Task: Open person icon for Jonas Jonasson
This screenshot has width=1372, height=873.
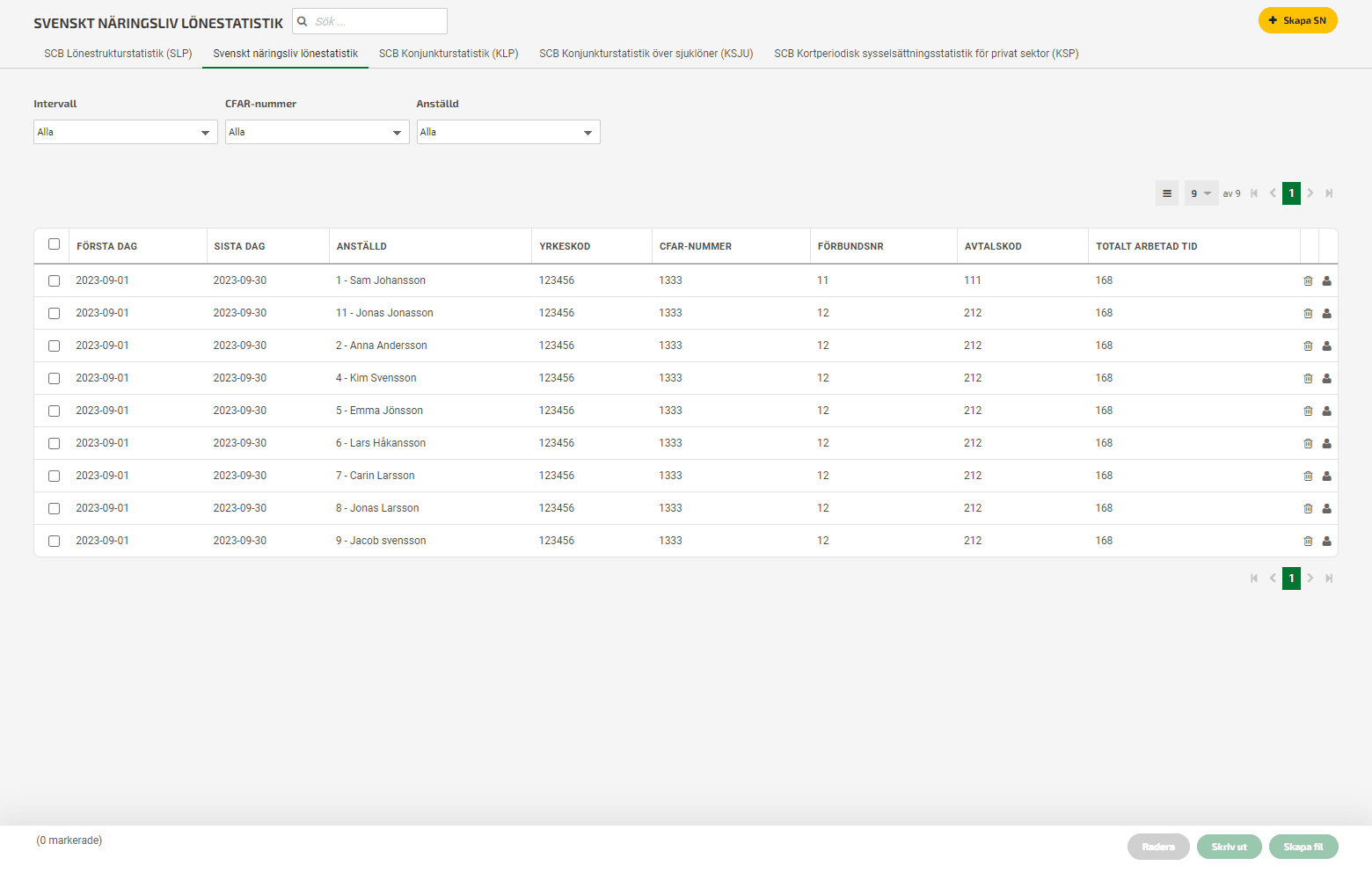Action: click(x=1327, y=314)
